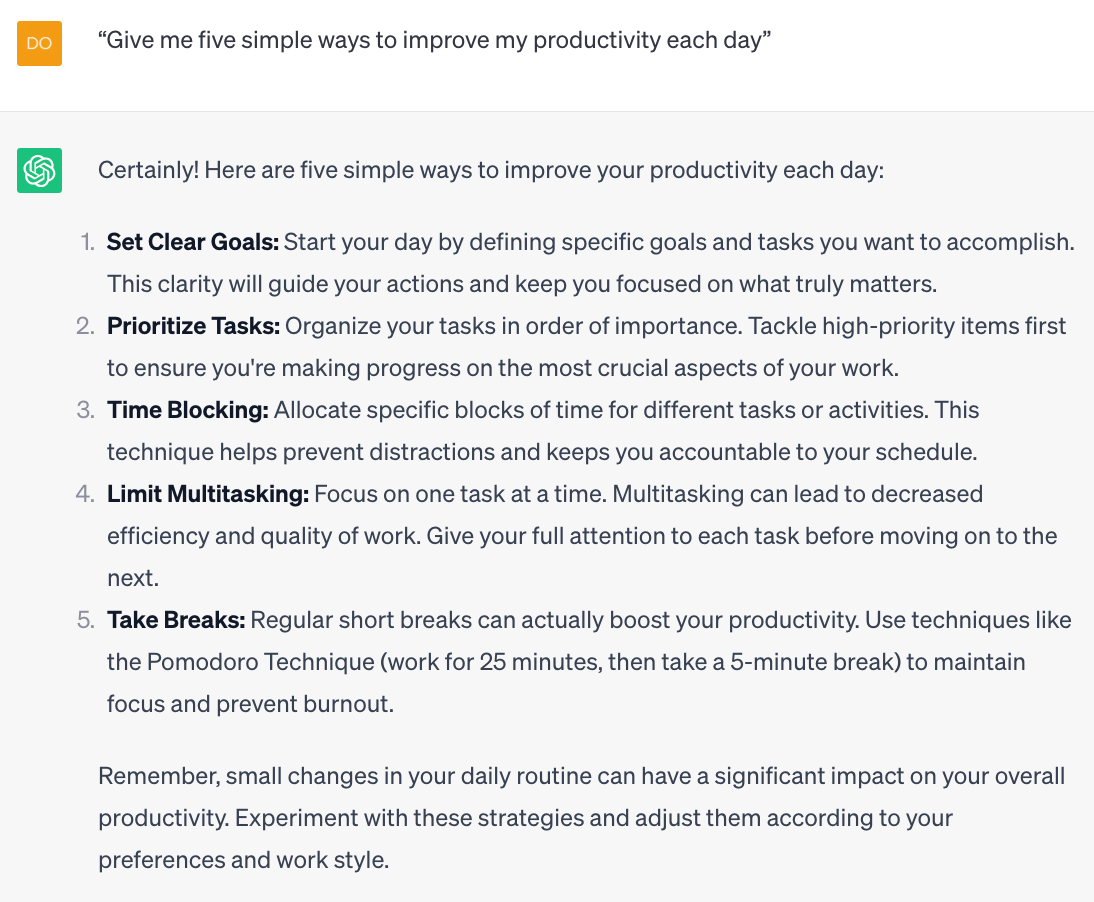Click the 'Set Clear Goals:' bold heading
1094x902 pixels.
click(x=193, y=242)
